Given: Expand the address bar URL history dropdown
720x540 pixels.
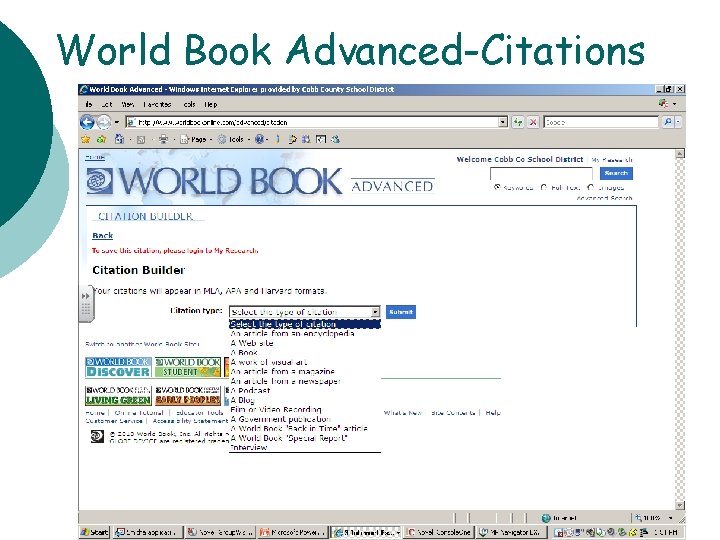Looking at the screenshot, I should 503,122.
